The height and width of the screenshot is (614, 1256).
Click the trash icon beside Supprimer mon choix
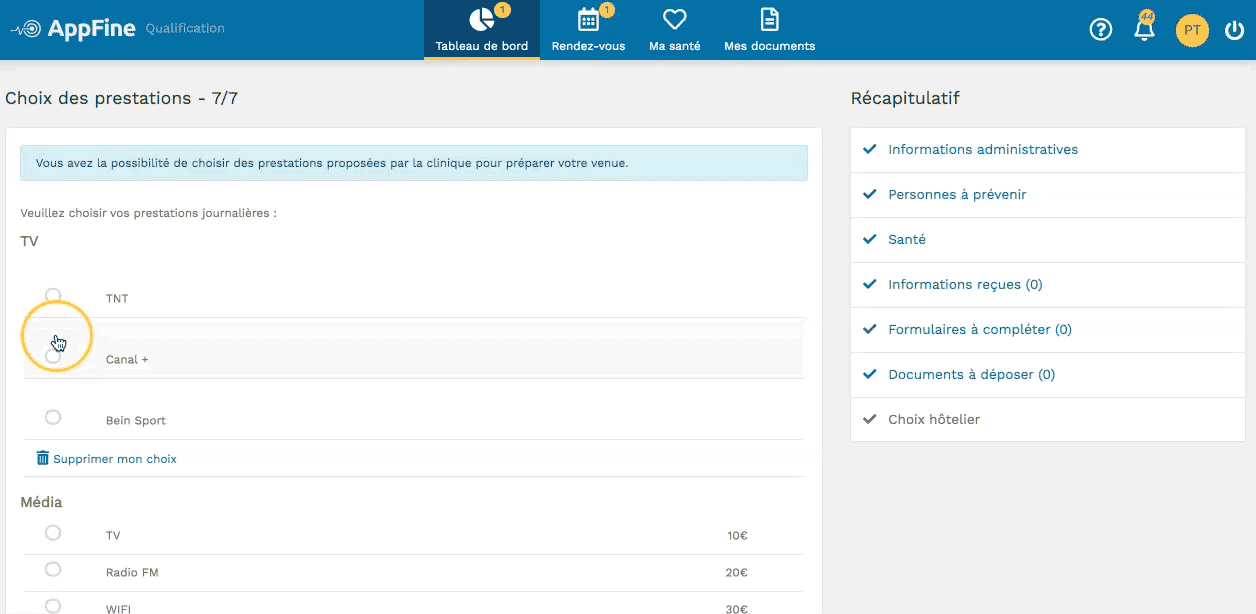(42, 458)
